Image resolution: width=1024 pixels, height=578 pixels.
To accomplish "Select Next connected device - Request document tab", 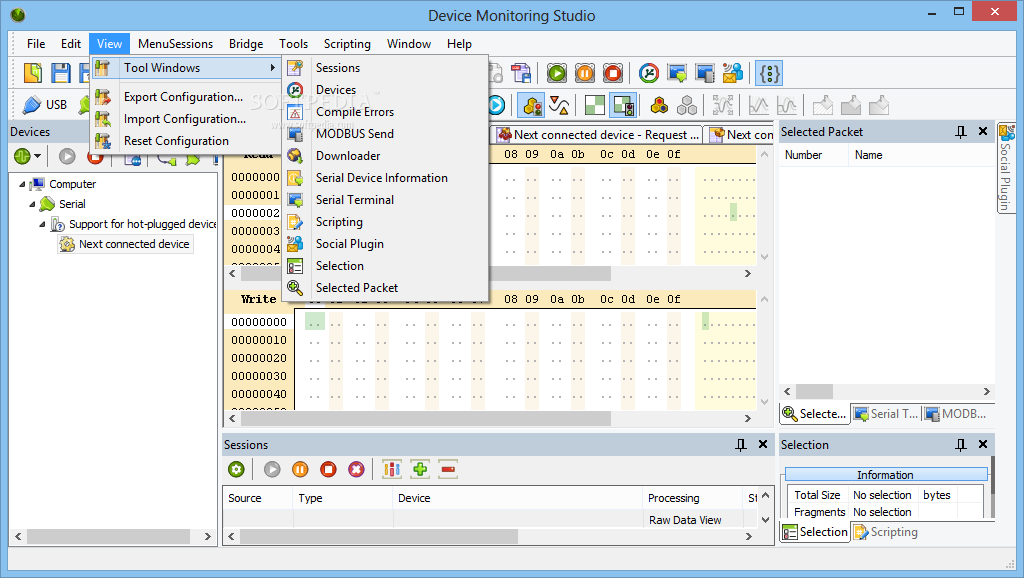I will click(x=598, y=135).
